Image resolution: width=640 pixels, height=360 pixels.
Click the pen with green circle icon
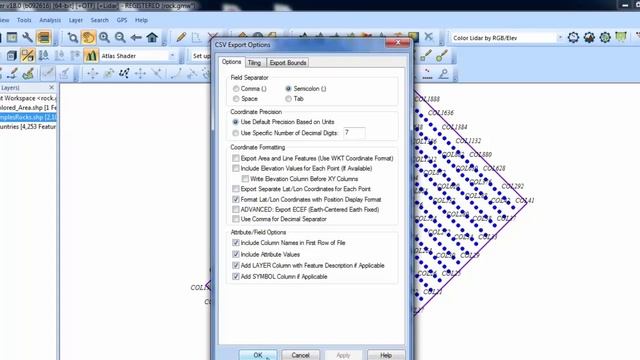click(442, 56)
